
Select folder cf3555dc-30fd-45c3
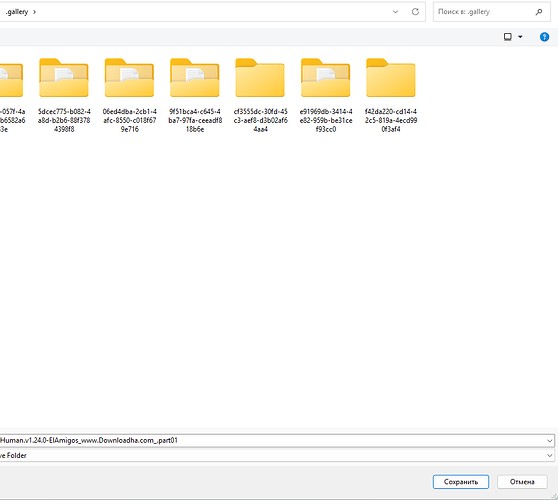click(260, 95)
